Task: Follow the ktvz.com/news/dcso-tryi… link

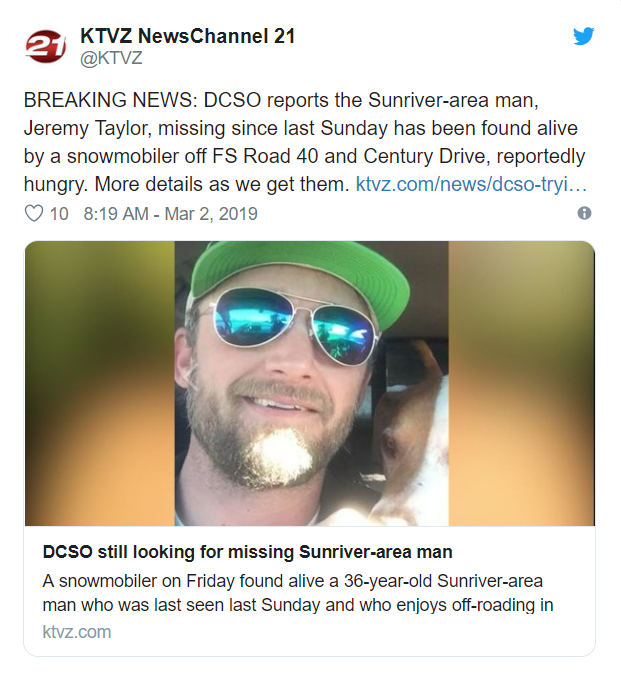Action: click(x=471, y=184)
